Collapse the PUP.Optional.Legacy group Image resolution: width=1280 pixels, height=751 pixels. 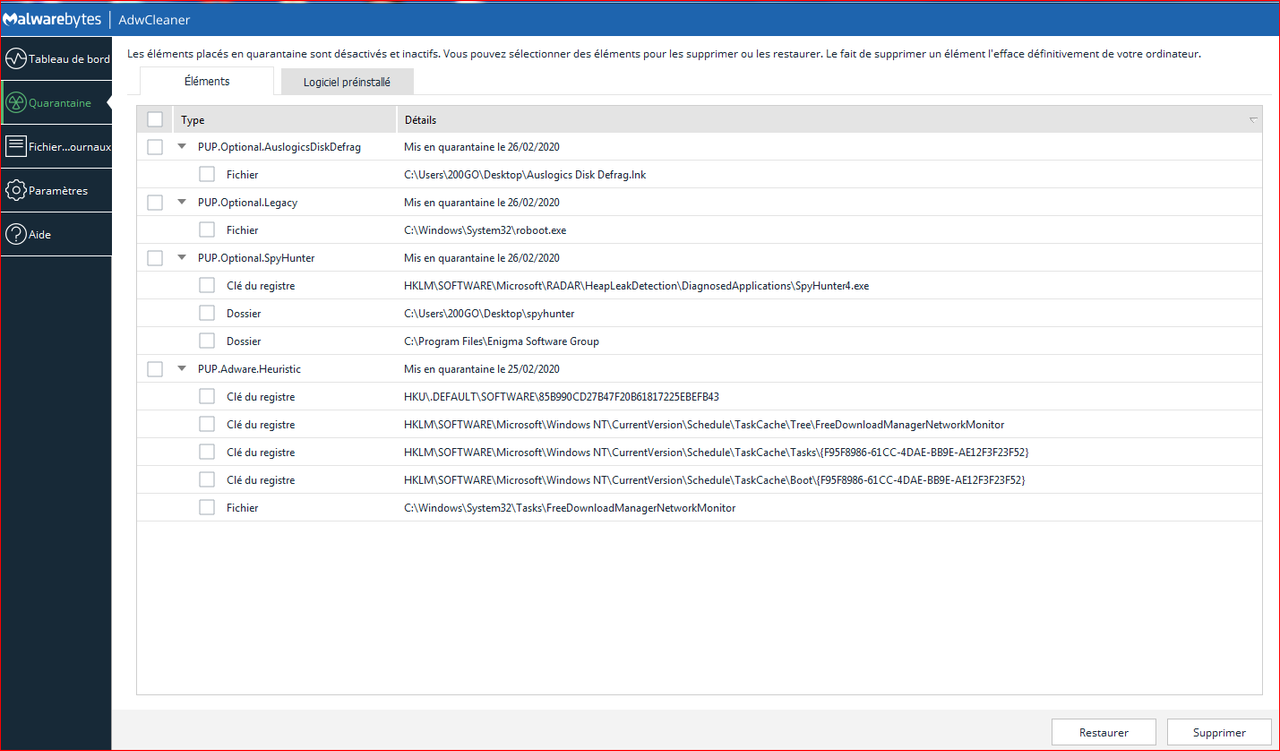(182, 202)
